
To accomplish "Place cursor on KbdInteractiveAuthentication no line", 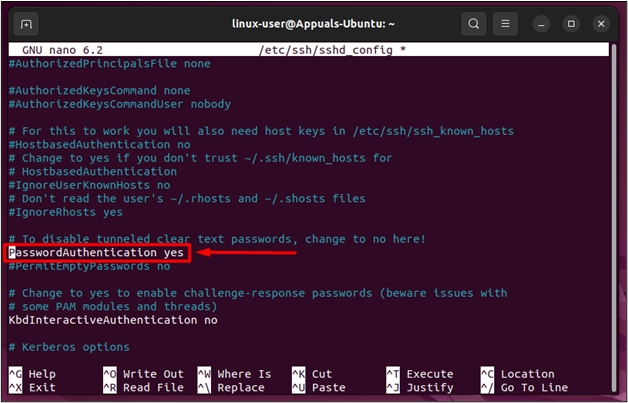I will (113, 320).
